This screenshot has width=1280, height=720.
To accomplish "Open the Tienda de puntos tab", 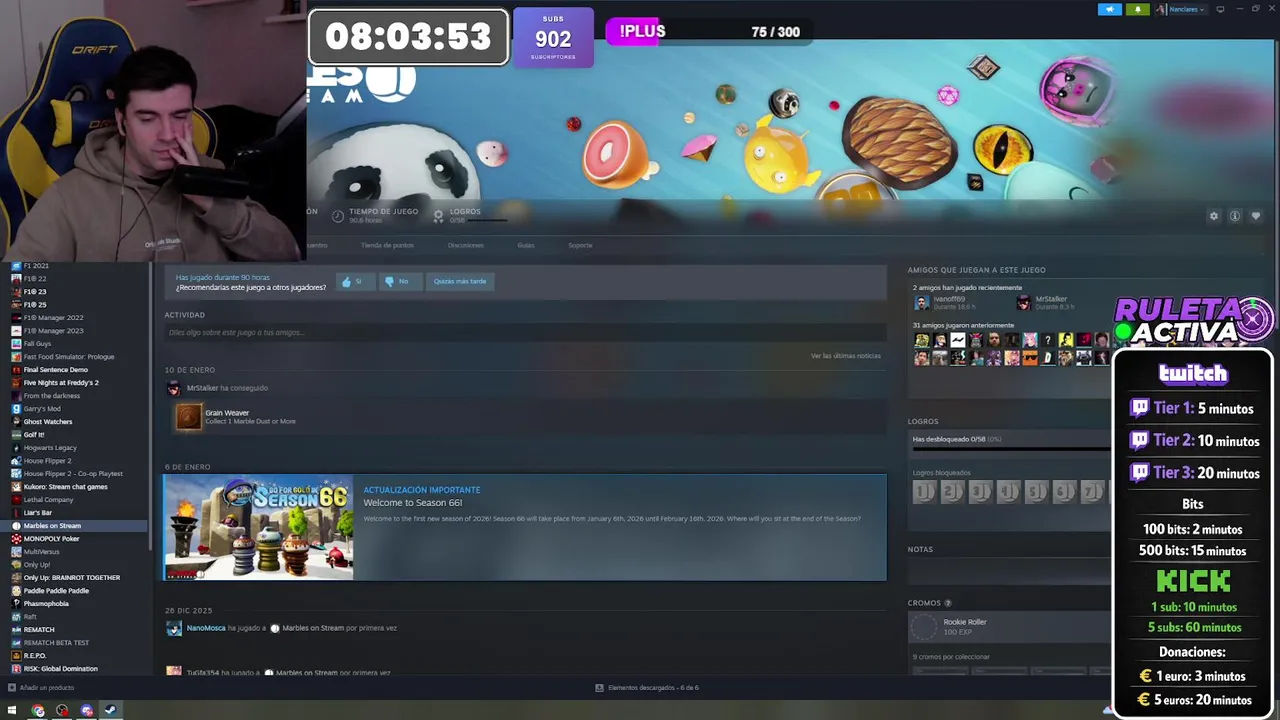I will click(x=387, y=245).
